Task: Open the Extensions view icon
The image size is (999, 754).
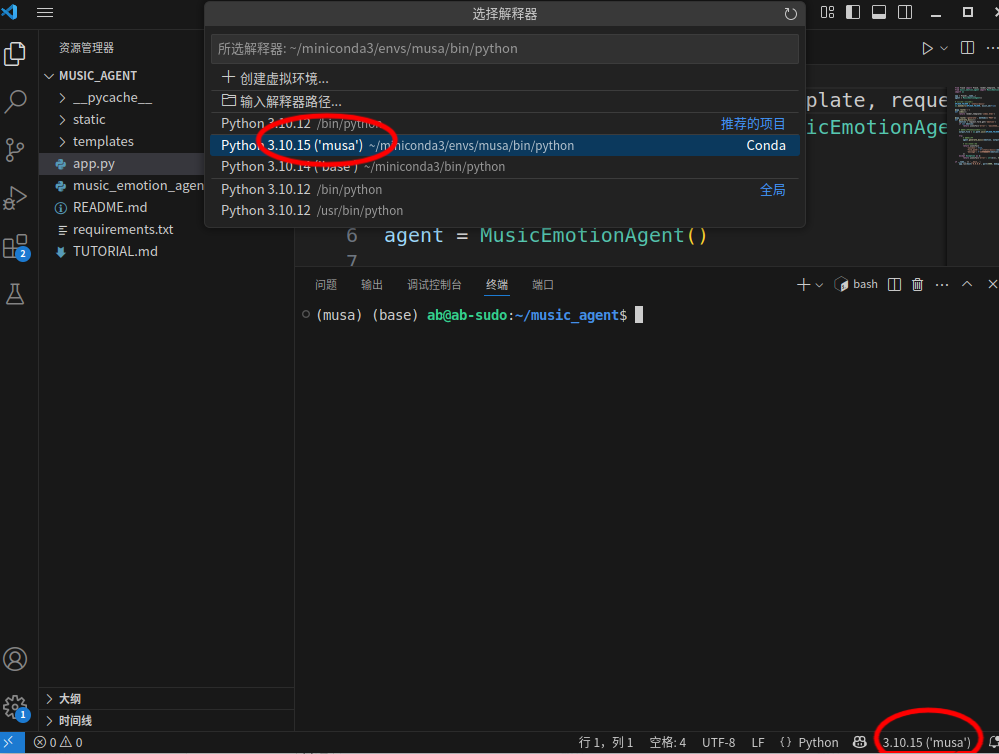Action: click(15, 246)
